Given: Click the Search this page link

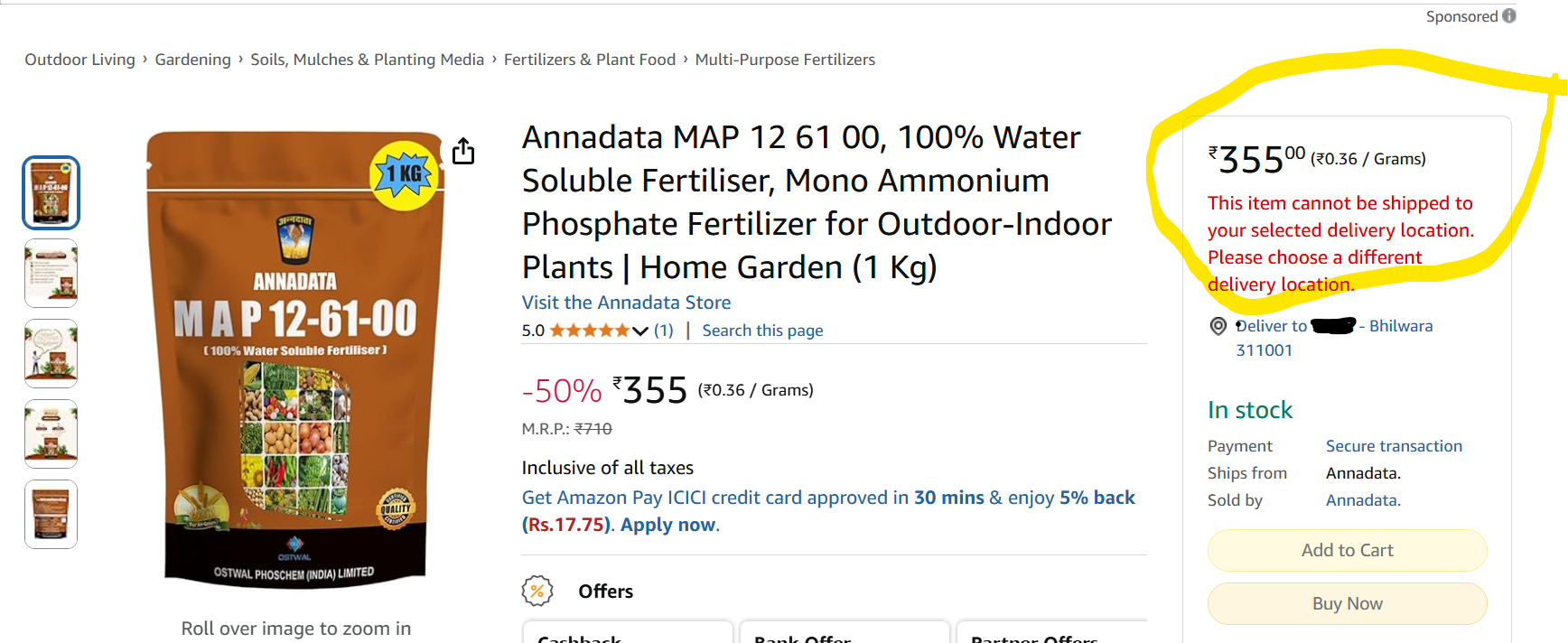Looking at the screenshot, I should tap(762, 331).
